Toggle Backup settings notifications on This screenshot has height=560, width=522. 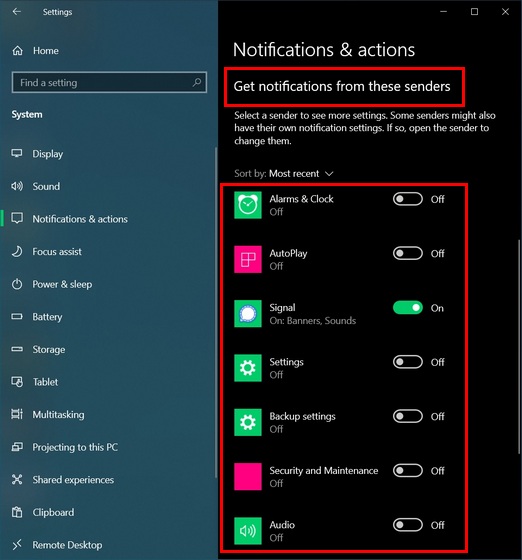point(408,416)
